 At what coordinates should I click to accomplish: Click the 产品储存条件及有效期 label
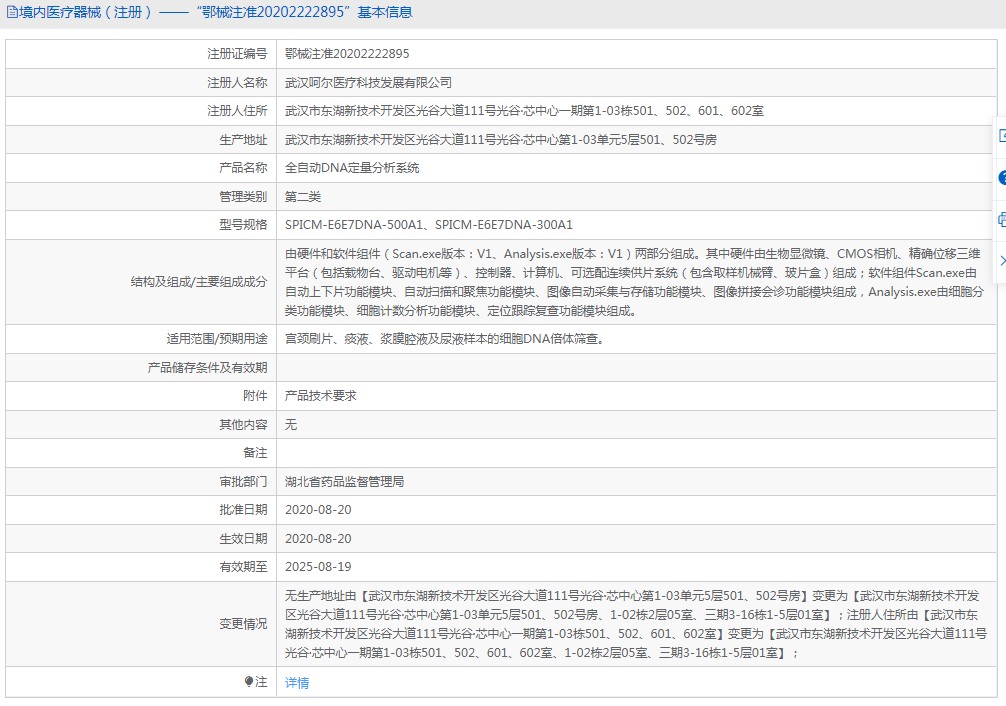[x=207, y=368]
